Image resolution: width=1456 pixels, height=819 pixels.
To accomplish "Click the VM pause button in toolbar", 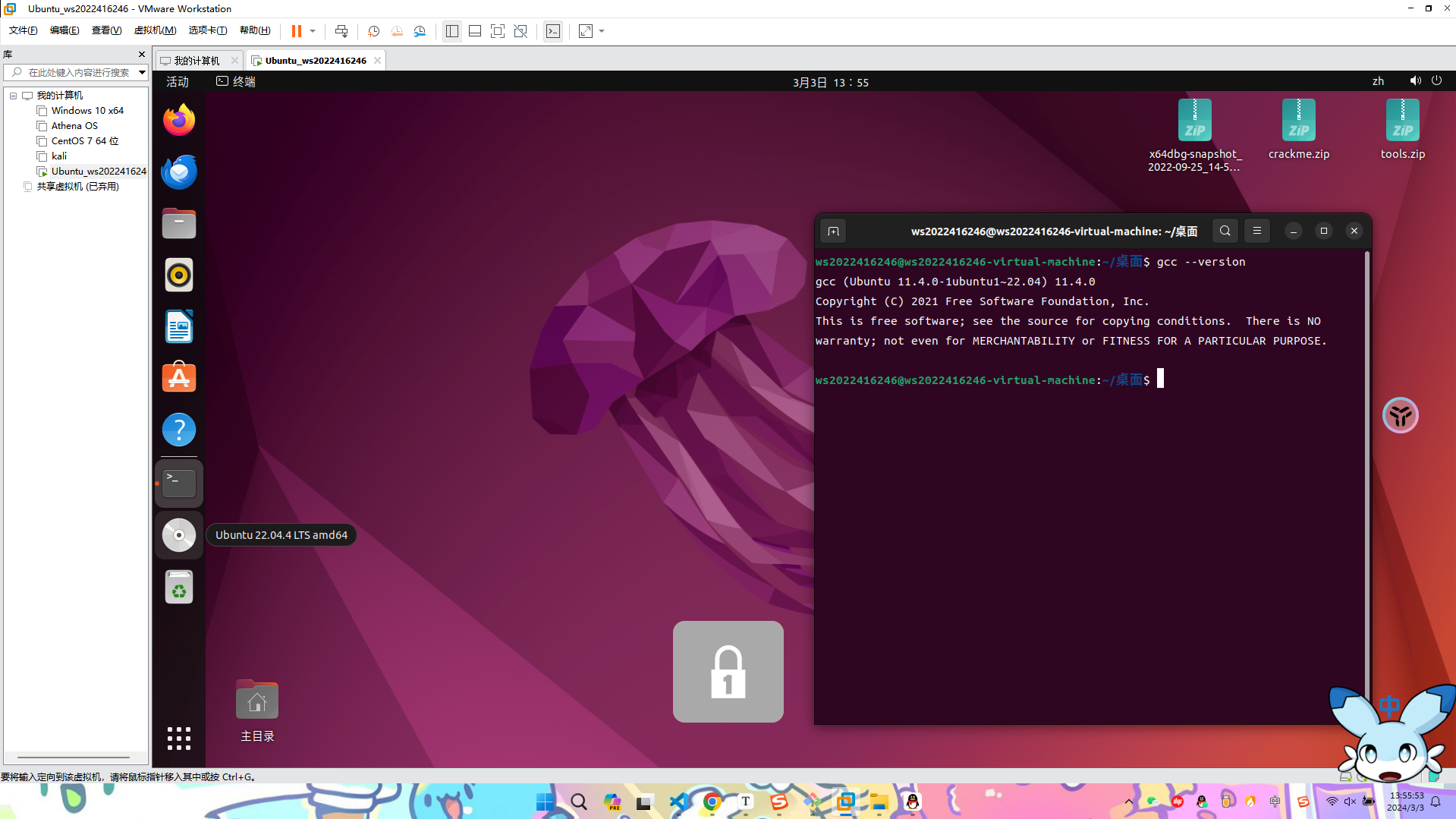I will tap(296, 31).
